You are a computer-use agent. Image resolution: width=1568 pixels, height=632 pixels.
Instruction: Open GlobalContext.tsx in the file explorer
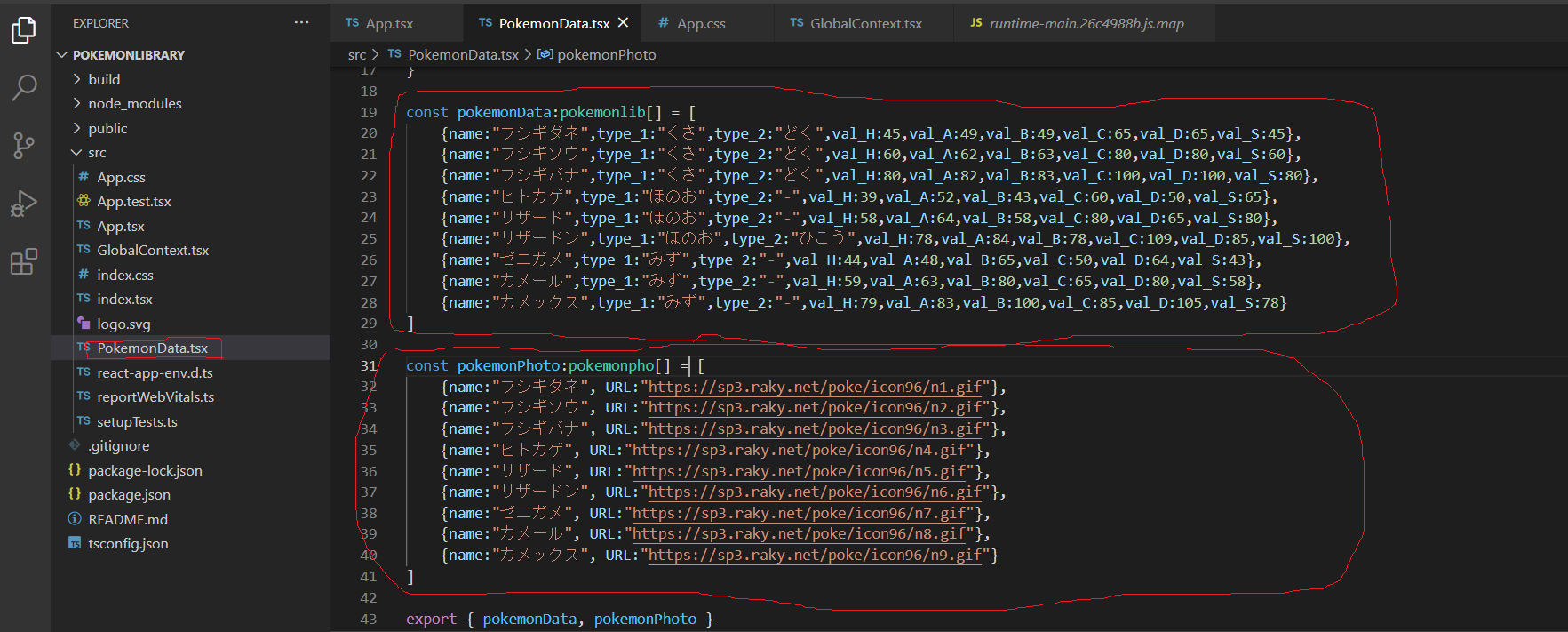pyautogui.click(x=190, y=251)
